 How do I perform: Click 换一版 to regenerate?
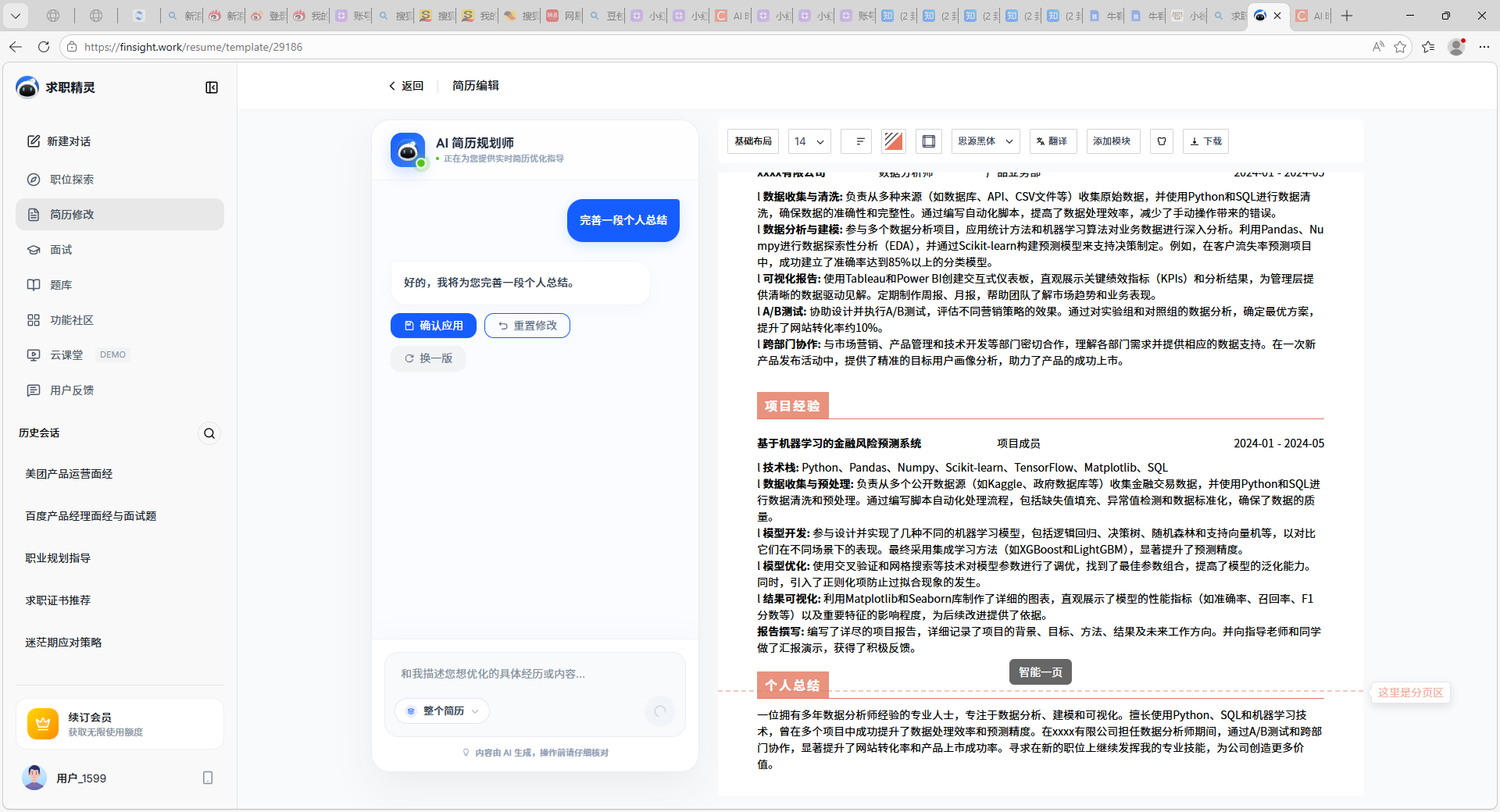[428, 358]
